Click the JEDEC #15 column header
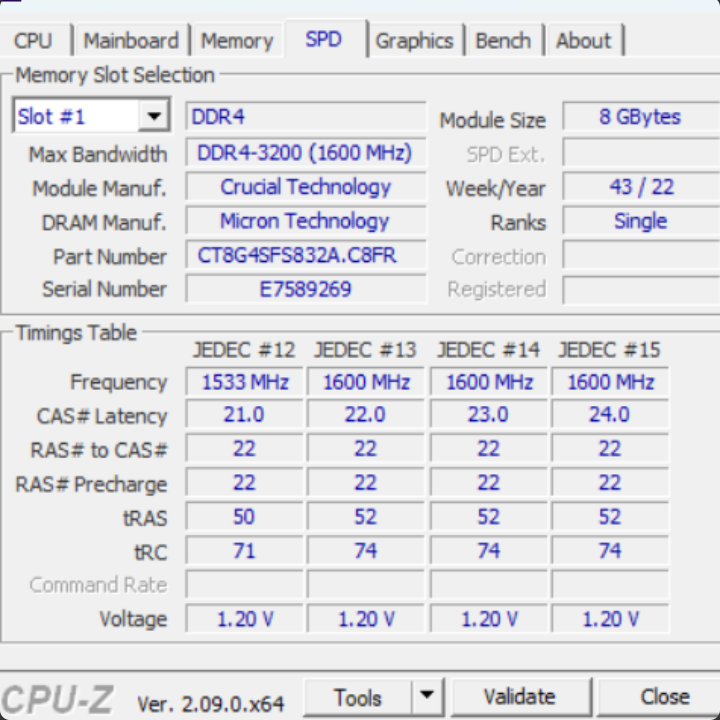The image size is (720, 720). (609, 350)
